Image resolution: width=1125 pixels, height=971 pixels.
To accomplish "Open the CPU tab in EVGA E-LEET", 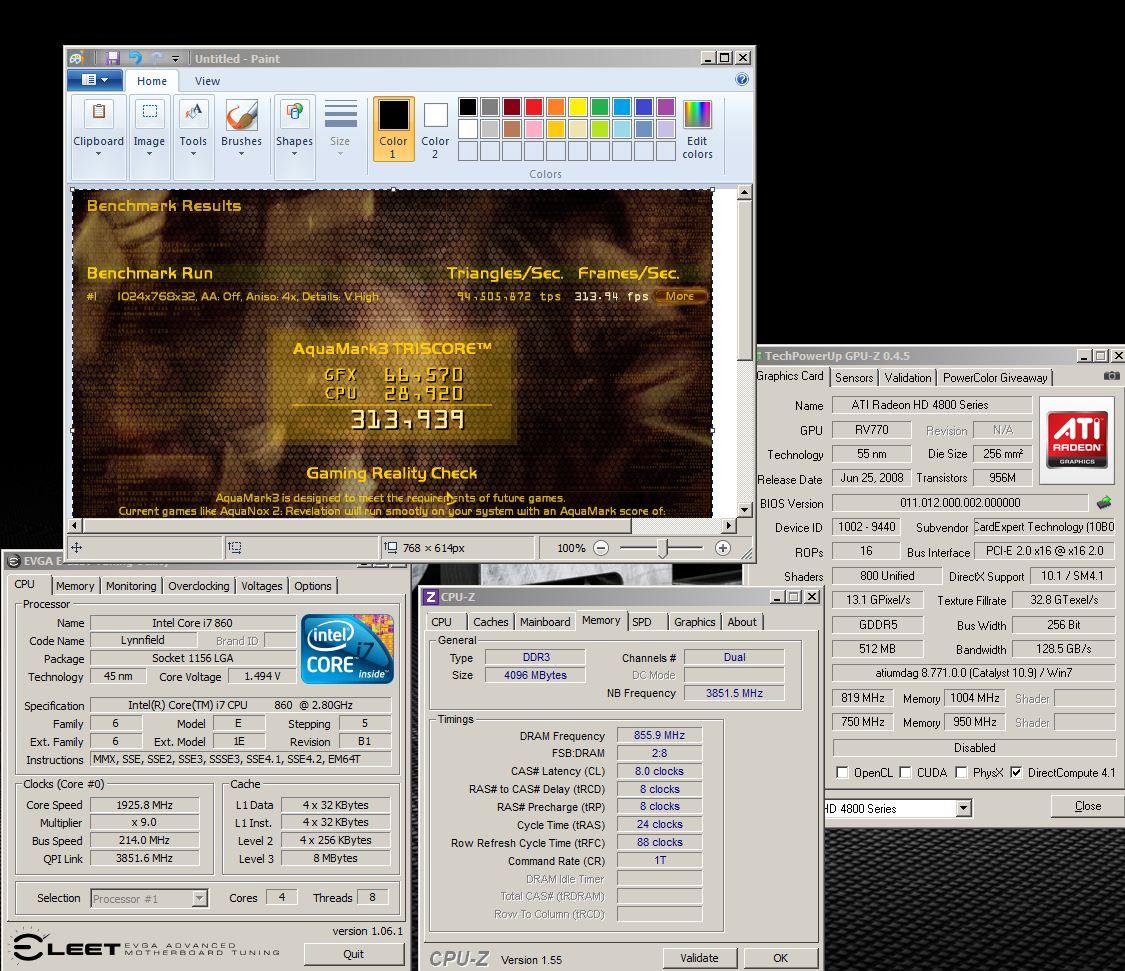I will (x=25, y=584).
